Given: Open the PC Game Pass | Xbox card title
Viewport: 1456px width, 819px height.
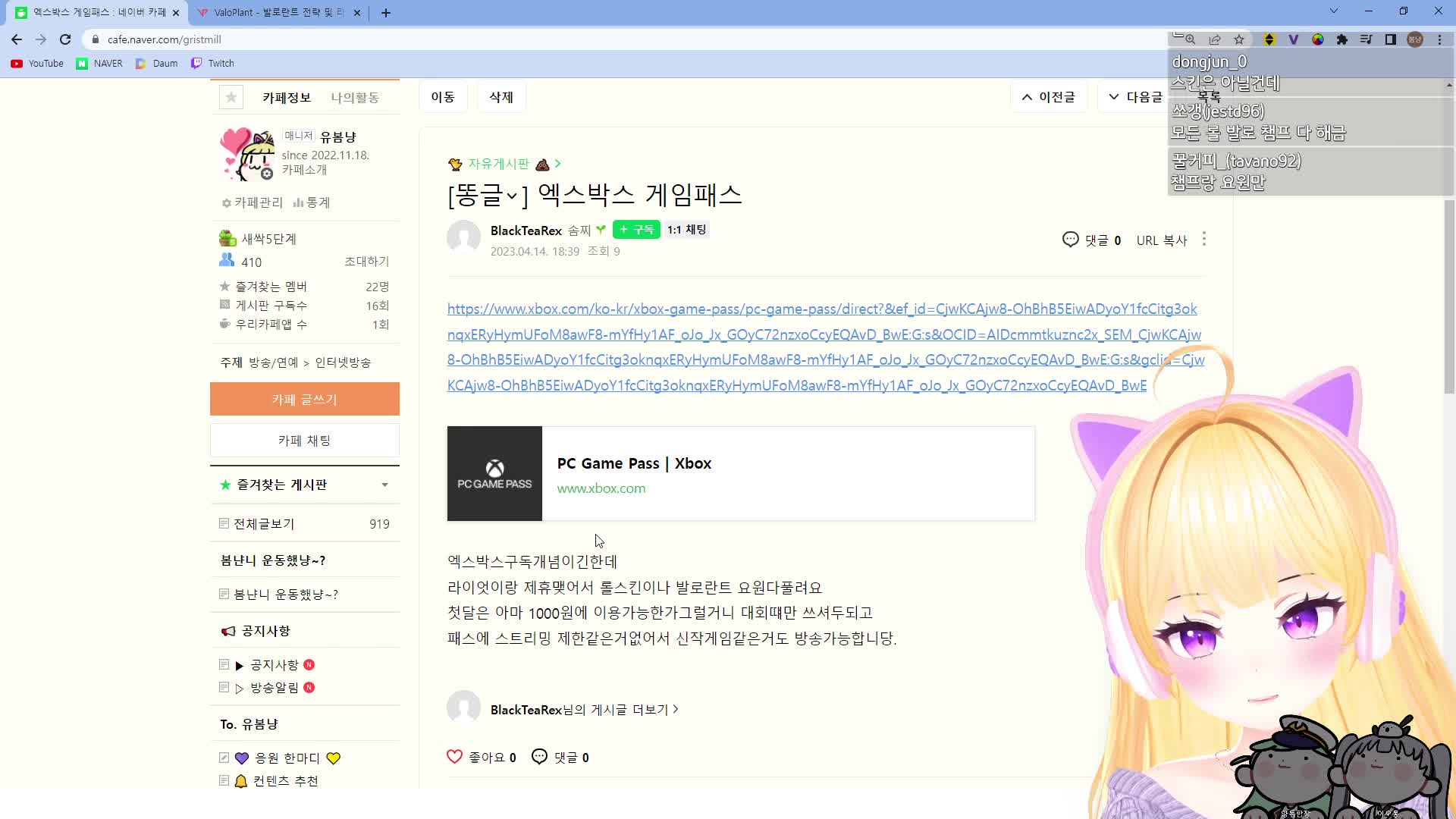Looking at the screenshot, I should coord(634,463).
